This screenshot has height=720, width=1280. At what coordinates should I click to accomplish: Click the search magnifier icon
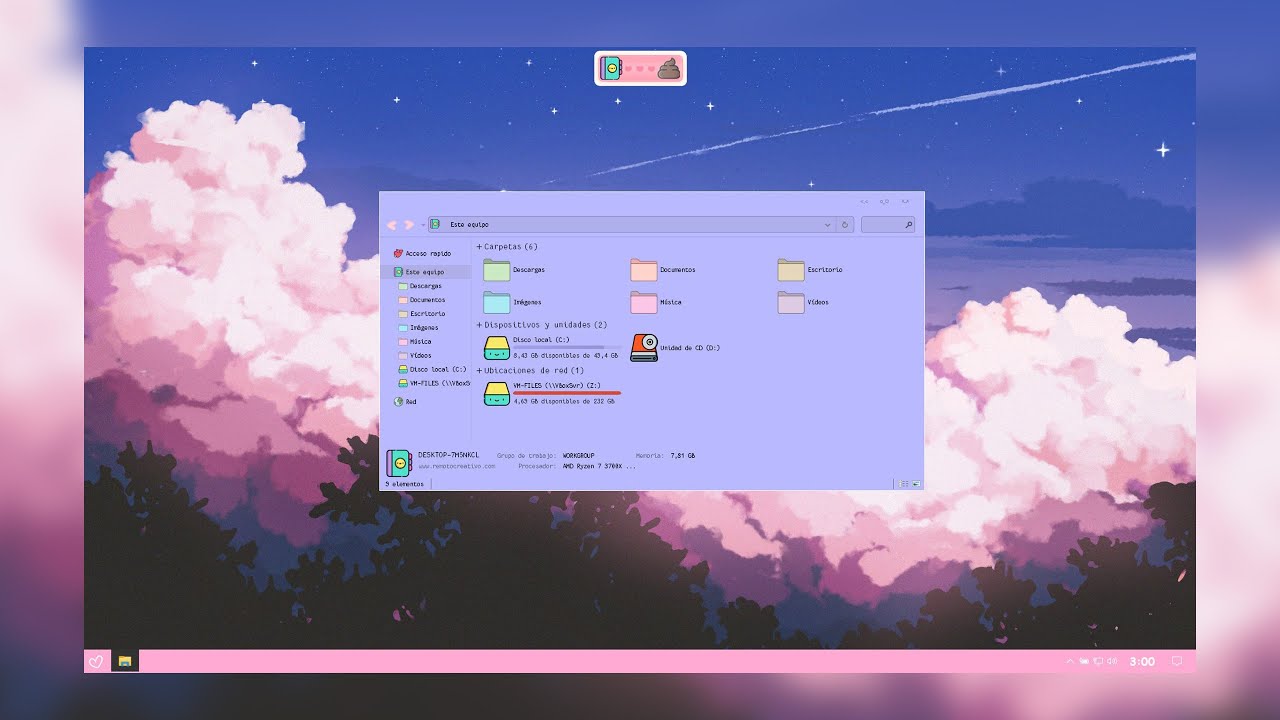click(x=908, y=225)
